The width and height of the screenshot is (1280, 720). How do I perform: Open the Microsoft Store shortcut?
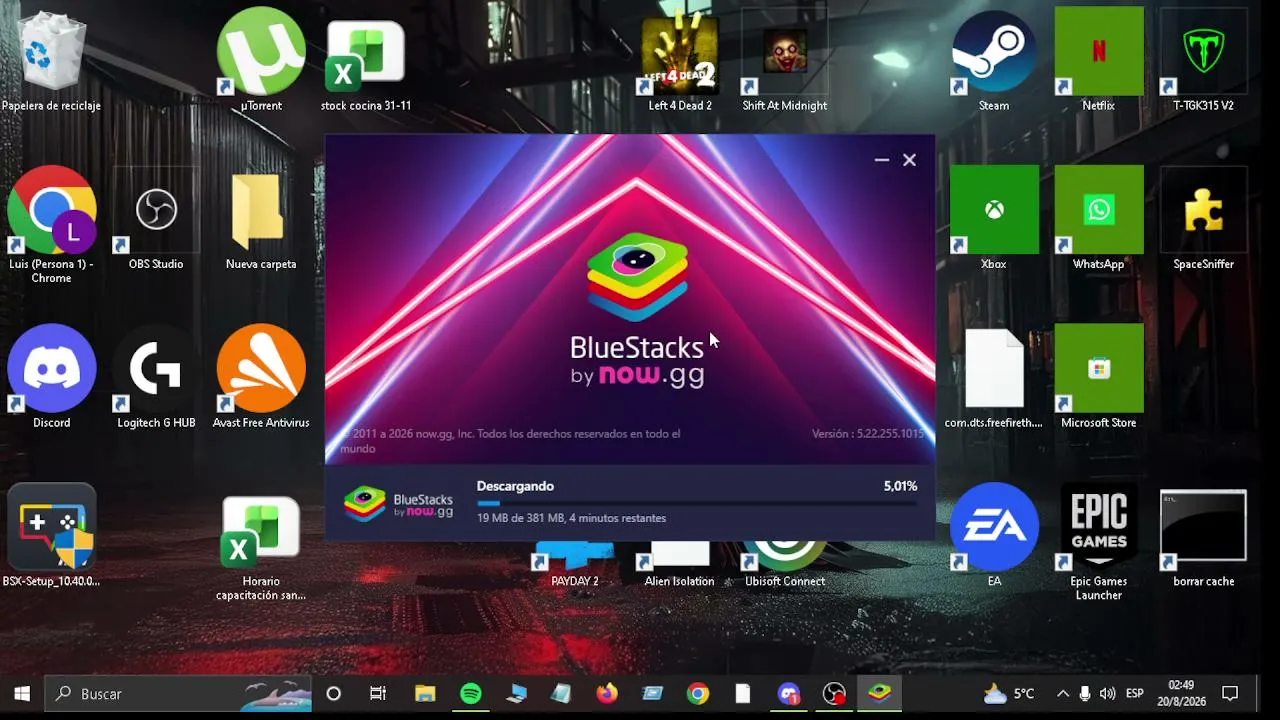[1098, 378]
